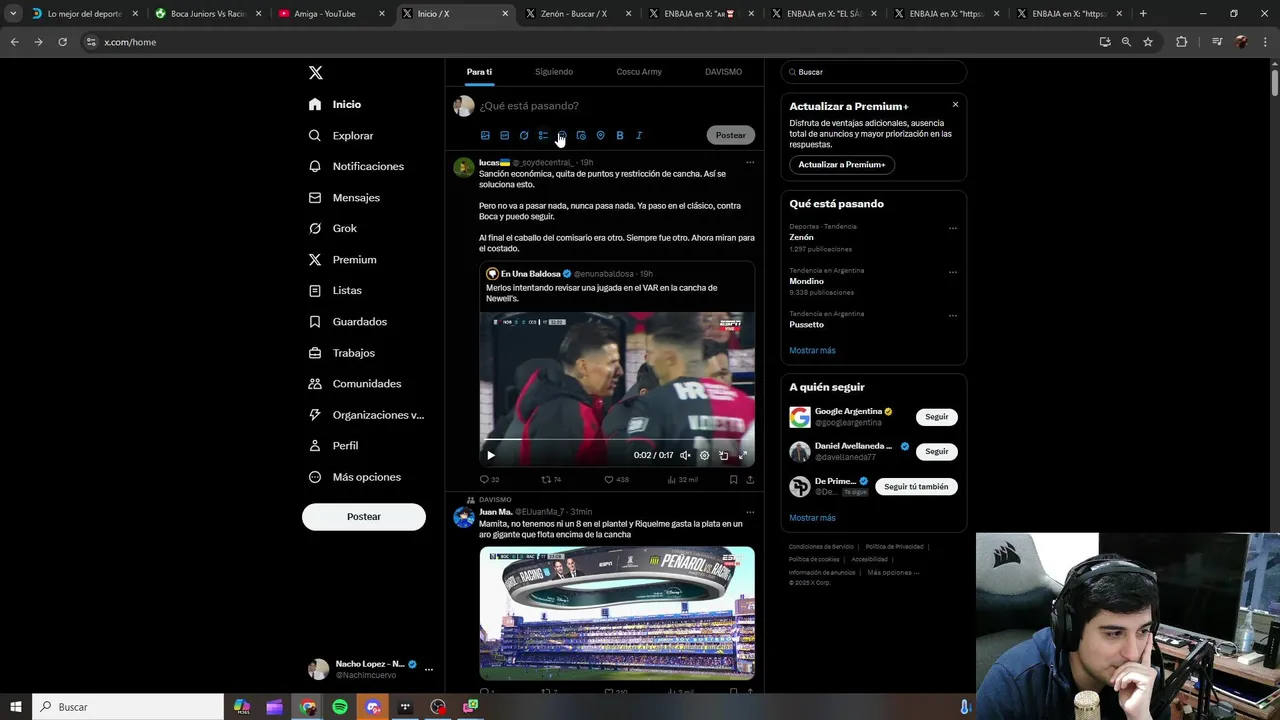Switch to the Coscu Army tab
Image resolution: width=1280 pixels, height=720 pixels.
[x=639, y=72]
